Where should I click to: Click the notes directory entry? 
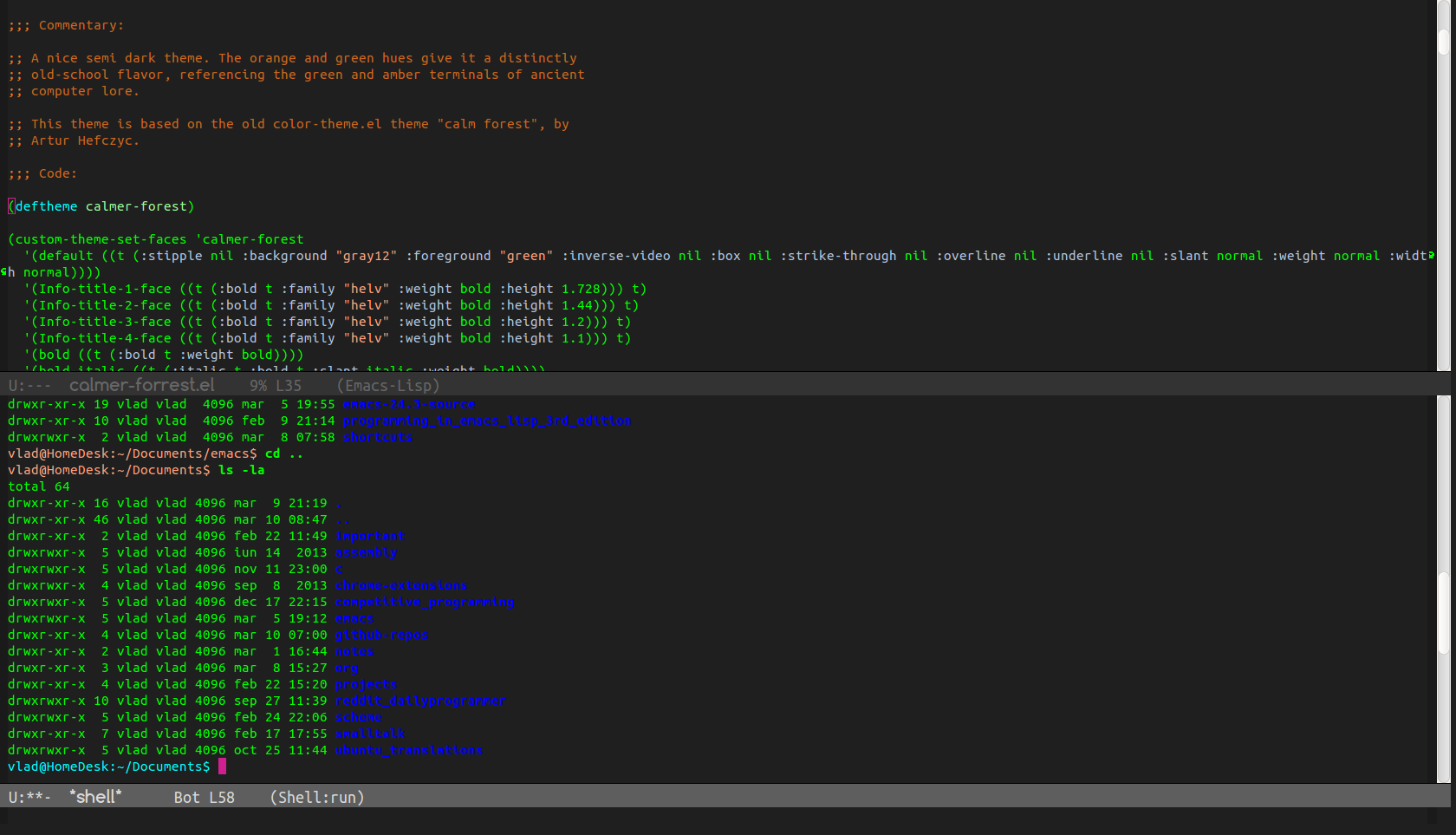coord(354,651)
